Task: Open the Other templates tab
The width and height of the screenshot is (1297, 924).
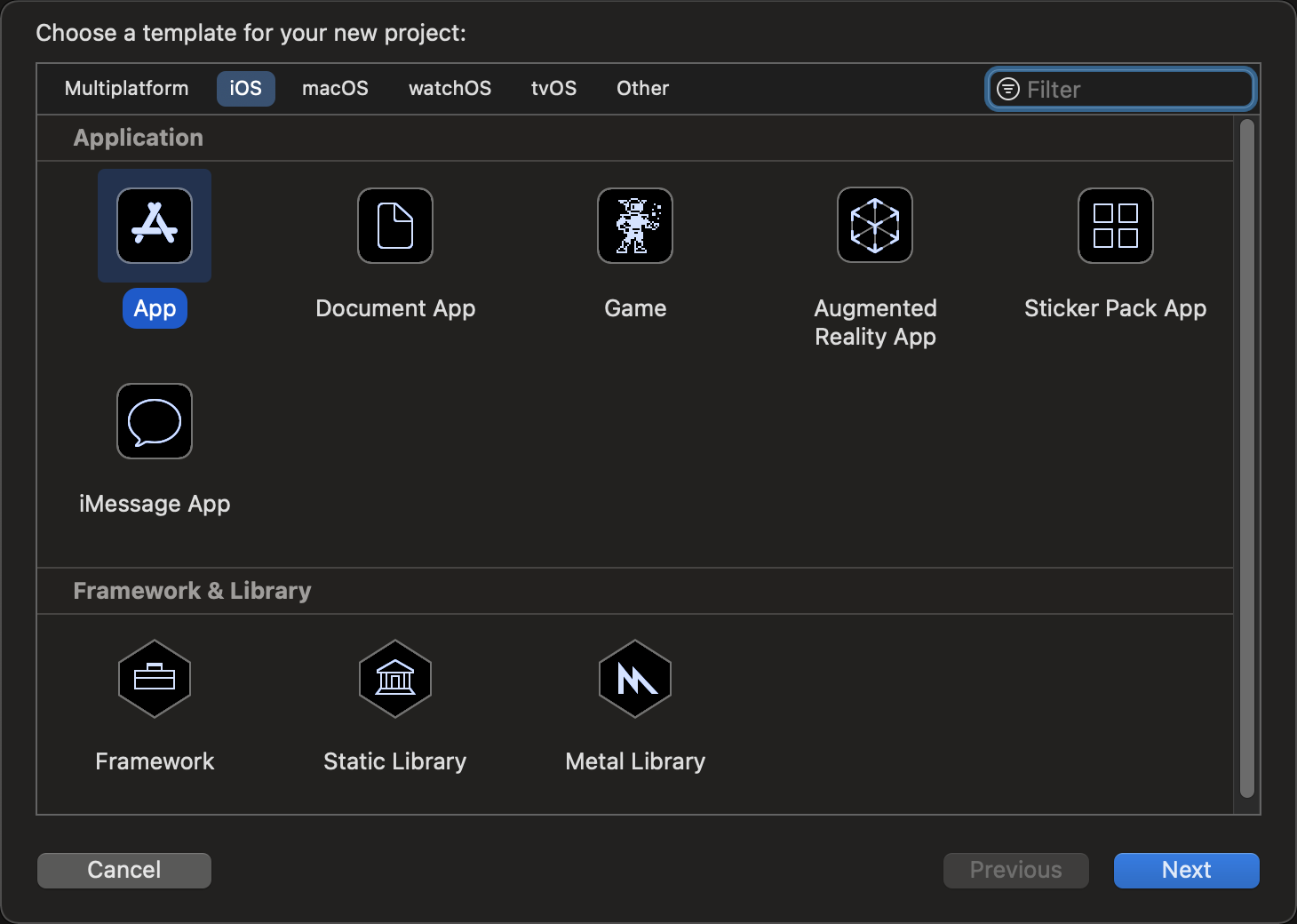Action: tap(642, 89)
